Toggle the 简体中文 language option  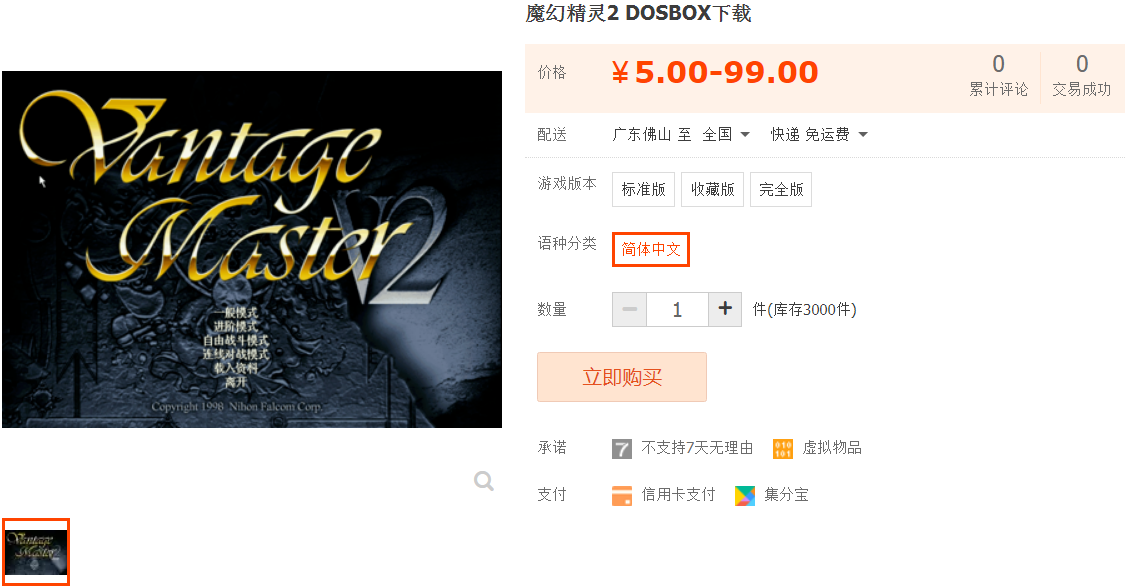[x=651, y=249]
